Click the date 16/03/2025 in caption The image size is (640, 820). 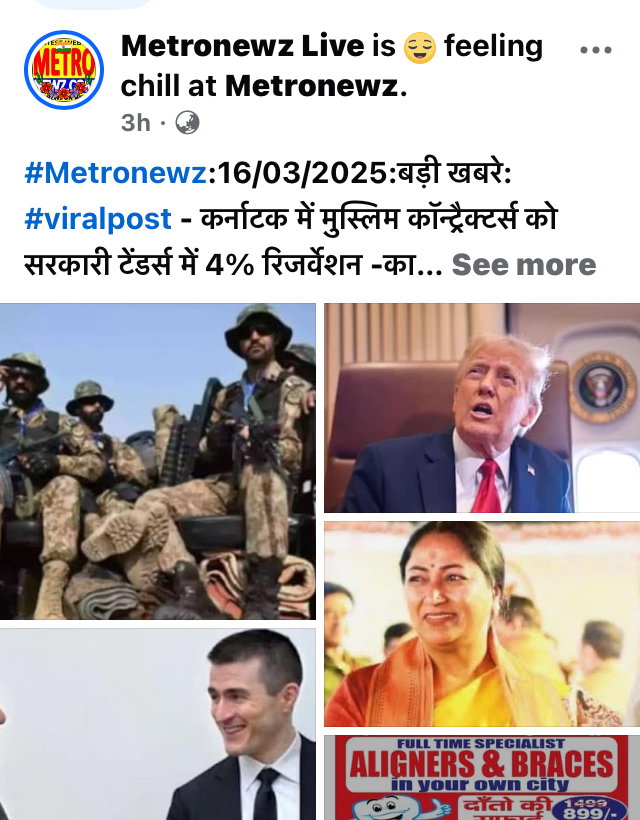(301, 173)
